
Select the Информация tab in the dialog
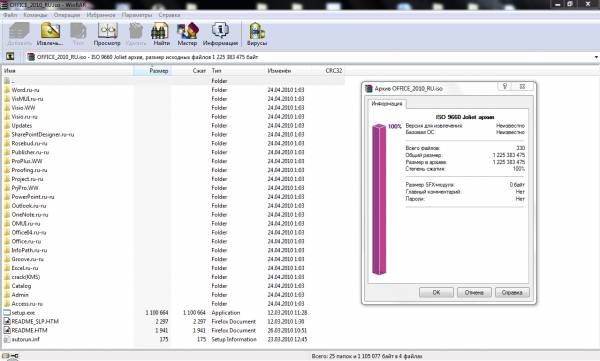[x=387, y=104]
